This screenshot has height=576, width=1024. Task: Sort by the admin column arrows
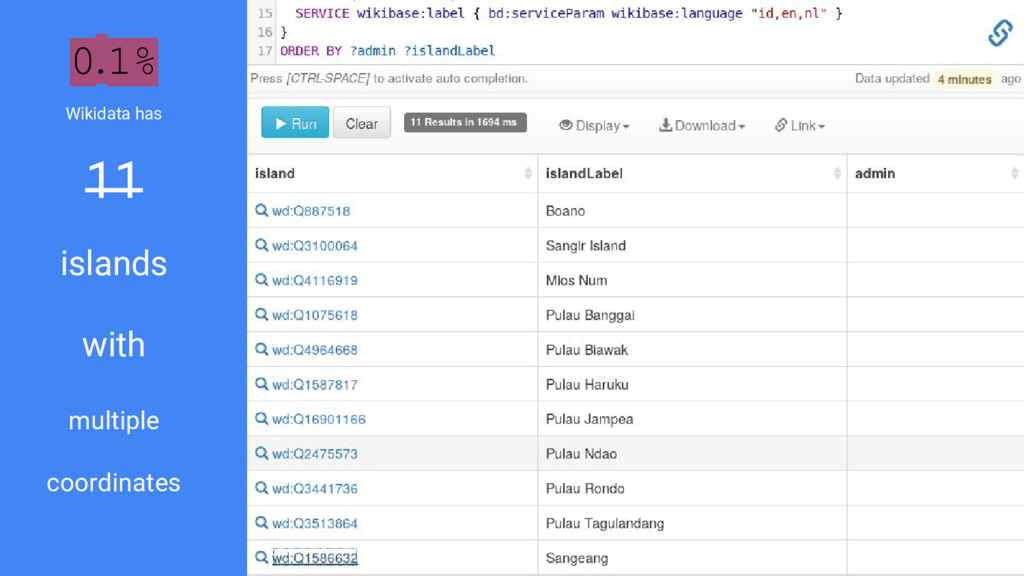[x=1014, y=173]
